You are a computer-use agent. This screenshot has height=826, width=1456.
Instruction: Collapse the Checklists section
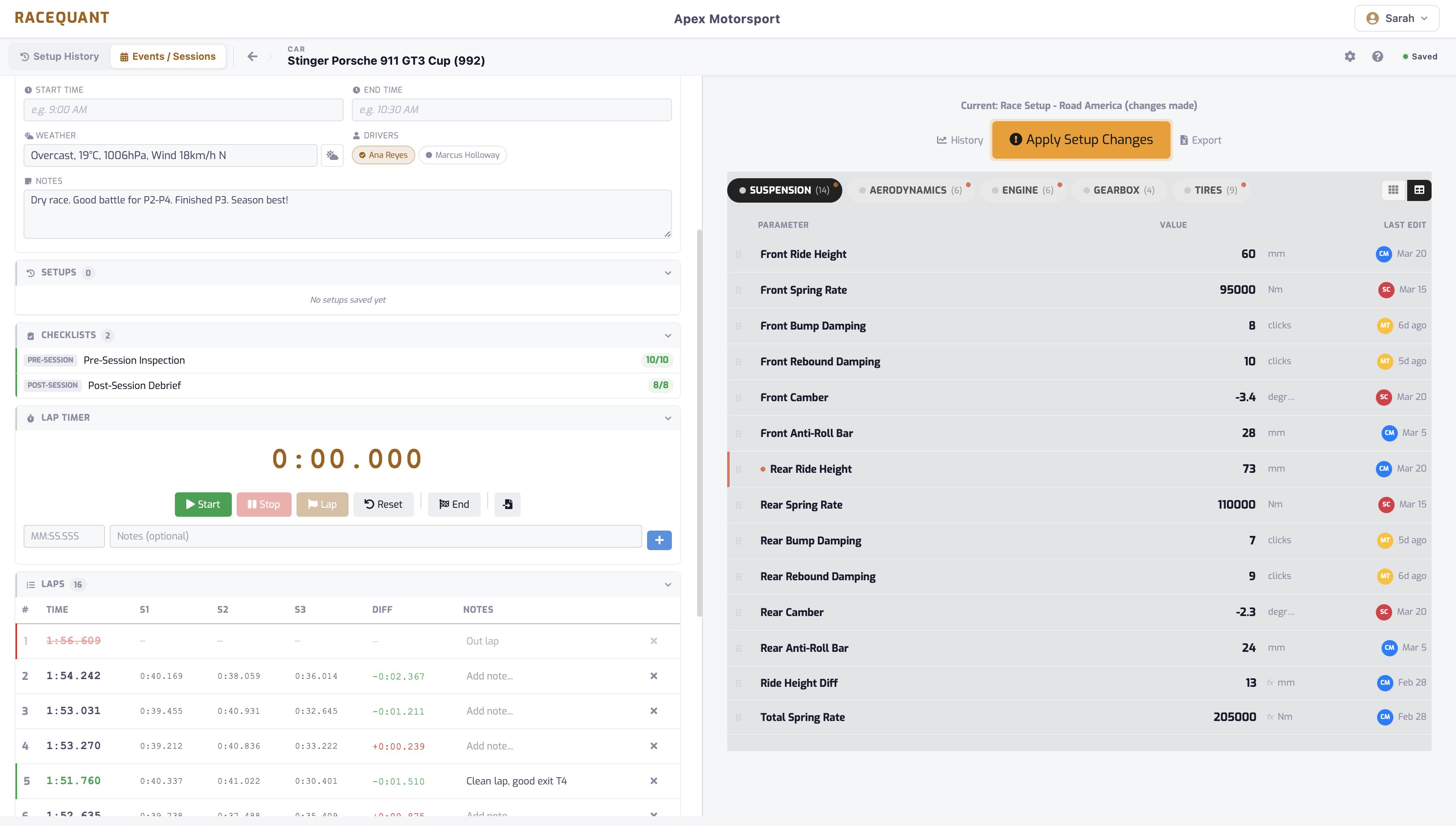668,335
